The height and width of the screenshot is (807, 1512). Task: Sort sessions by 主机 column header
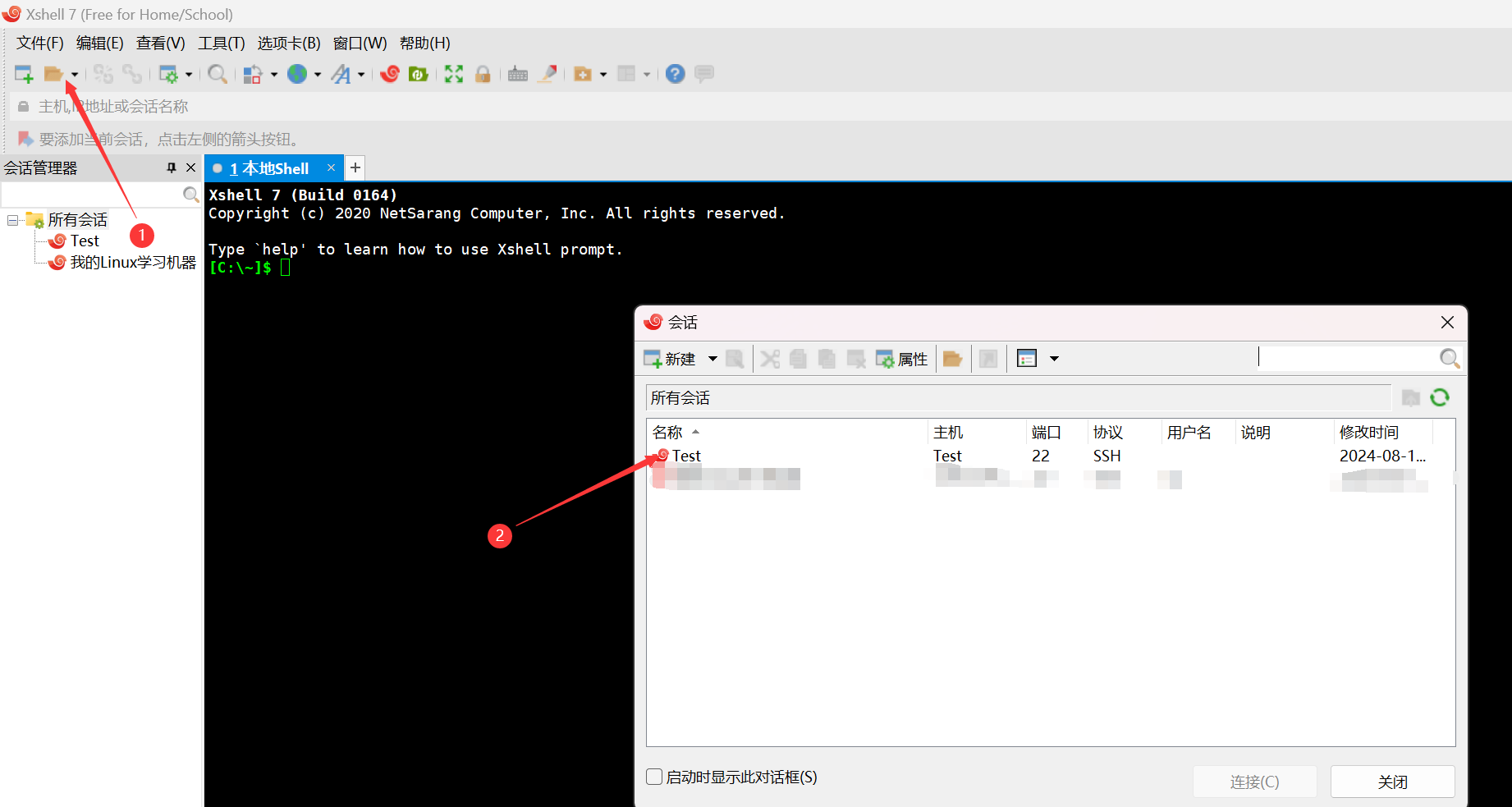(976, 432)
